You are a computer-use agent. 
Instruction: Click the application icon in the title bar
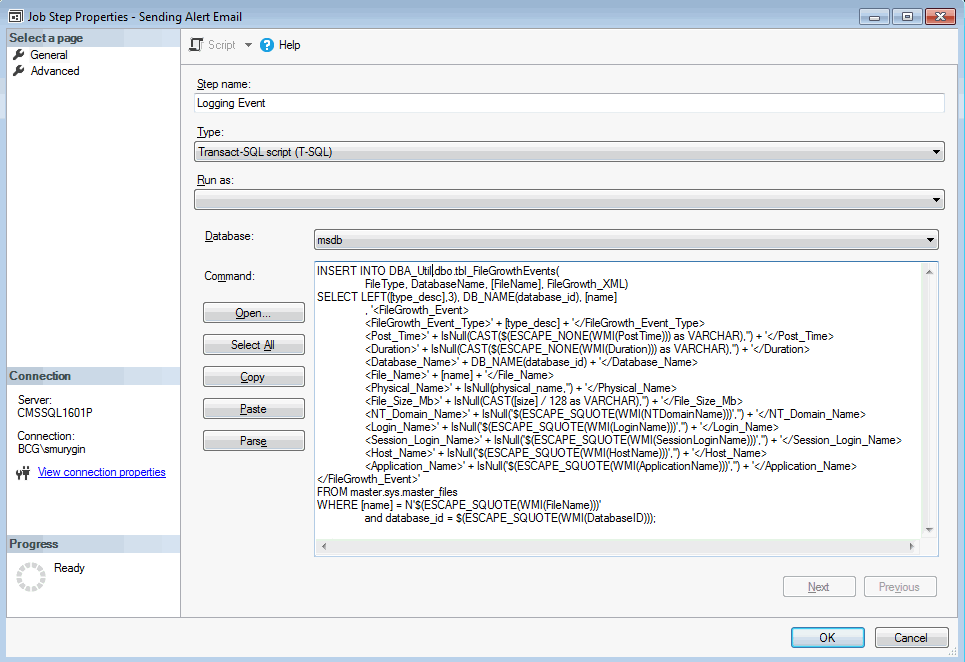click(14, 15)
